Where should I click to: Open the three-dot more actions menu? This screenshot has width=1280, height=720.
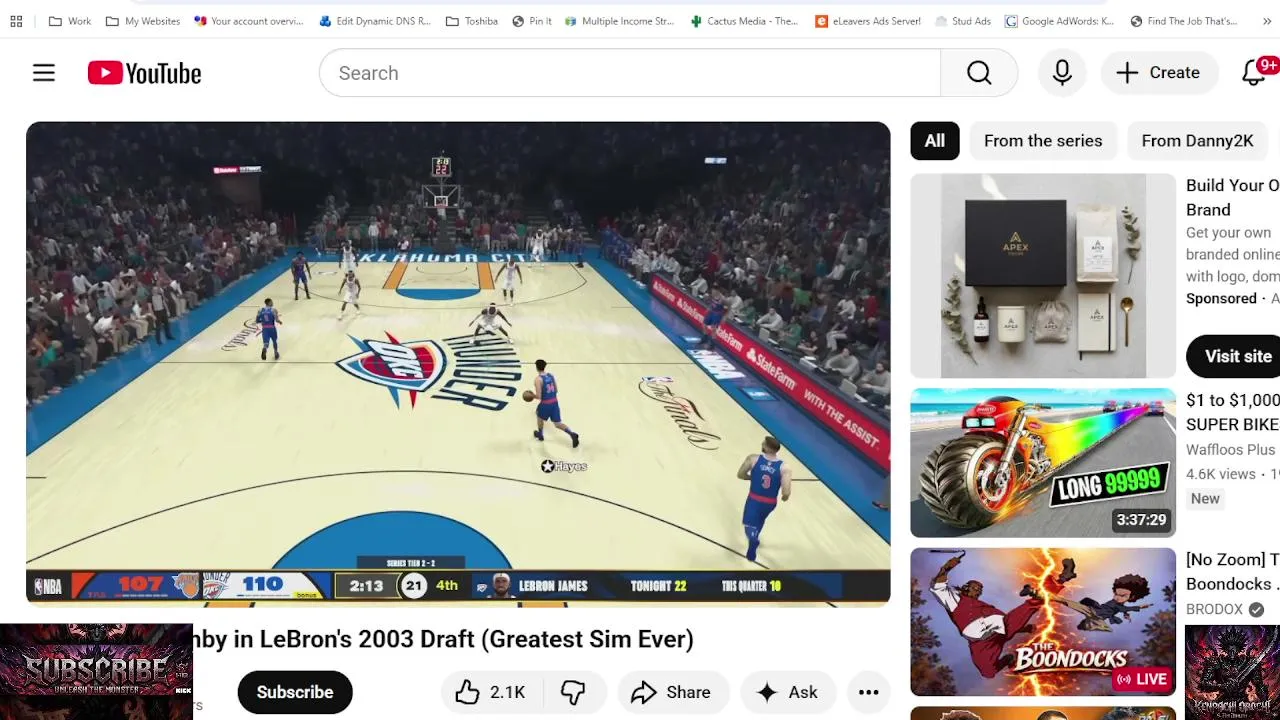869,692
